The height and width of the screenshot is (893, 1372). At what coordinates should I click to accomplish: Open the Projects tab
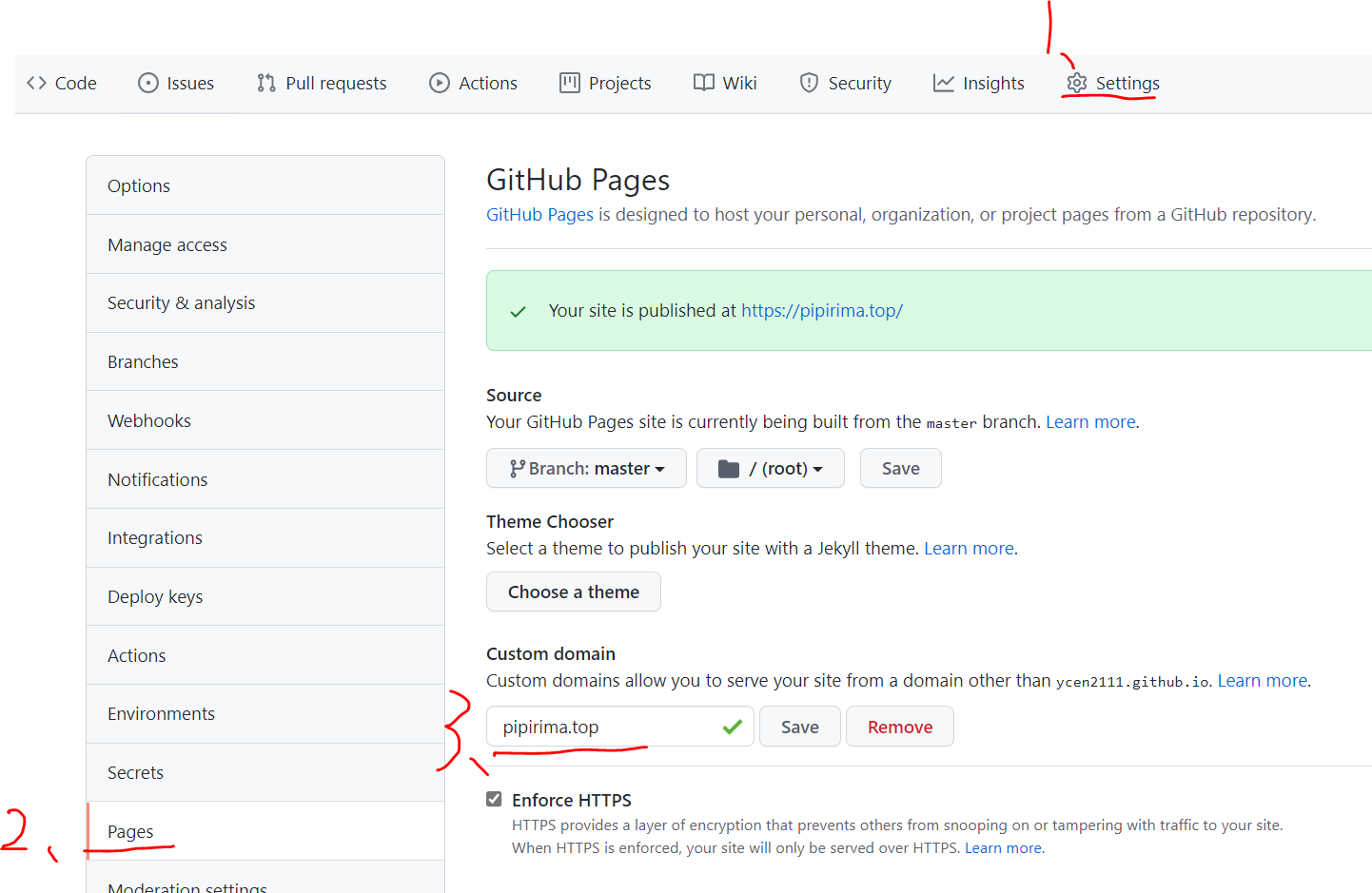[605, 84]
